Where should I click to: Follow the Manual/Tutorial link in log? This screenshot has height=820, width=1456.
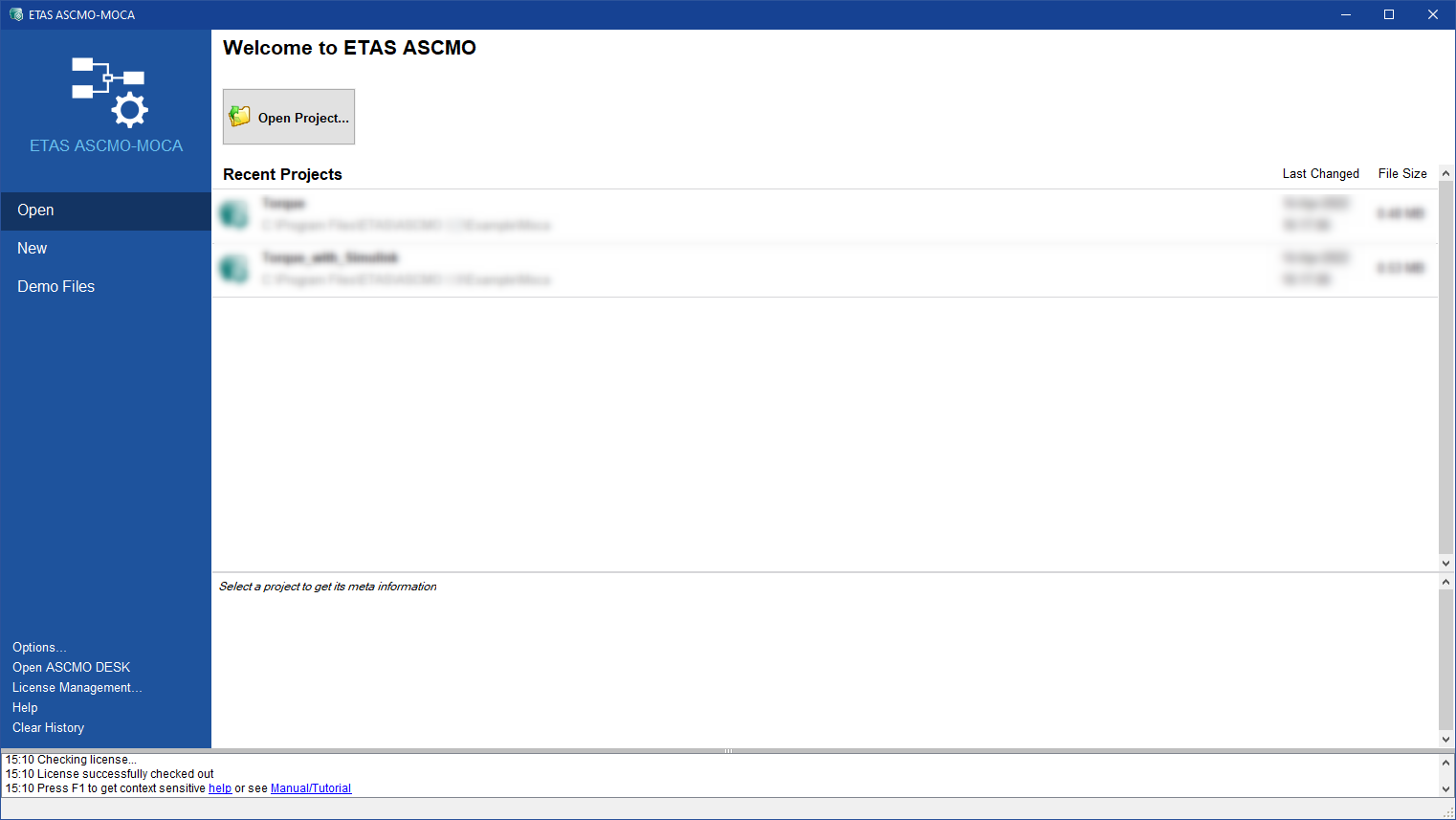click(311, 788)
